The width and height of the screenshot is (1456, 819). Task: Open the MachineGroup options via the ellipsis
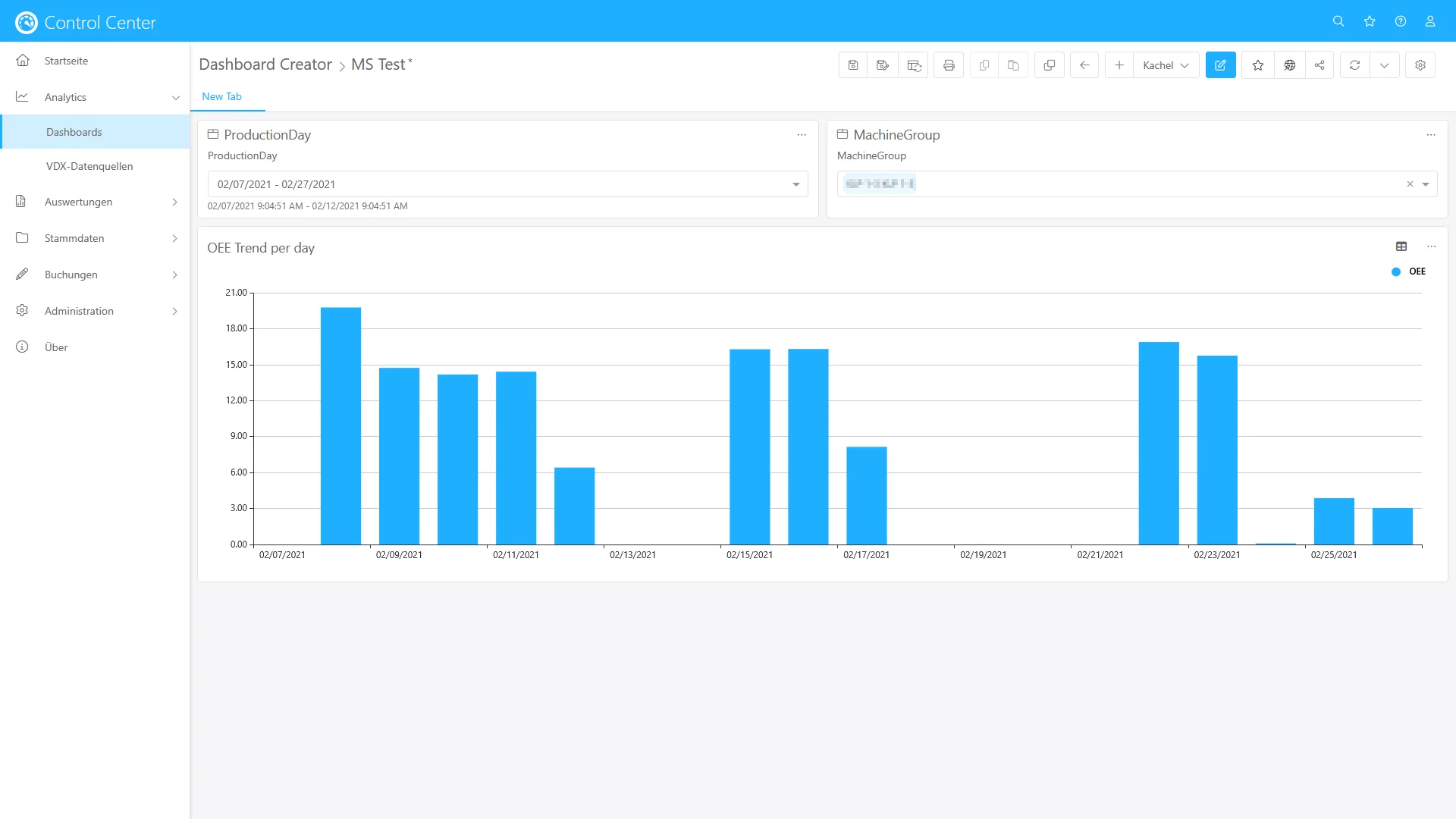click(x=1430, y=134)
